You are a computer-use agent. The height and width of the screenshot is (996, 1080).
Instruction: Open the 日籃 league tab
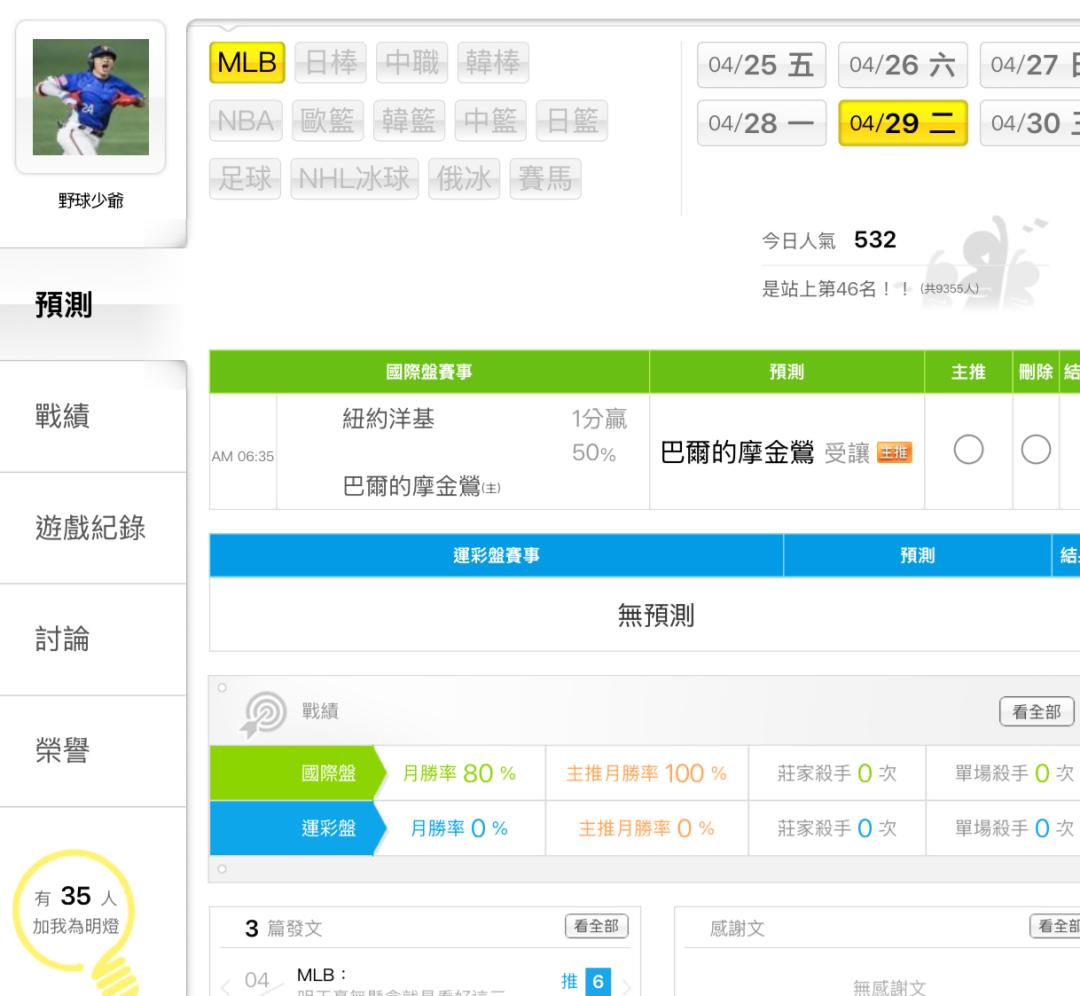coord(572,121)
